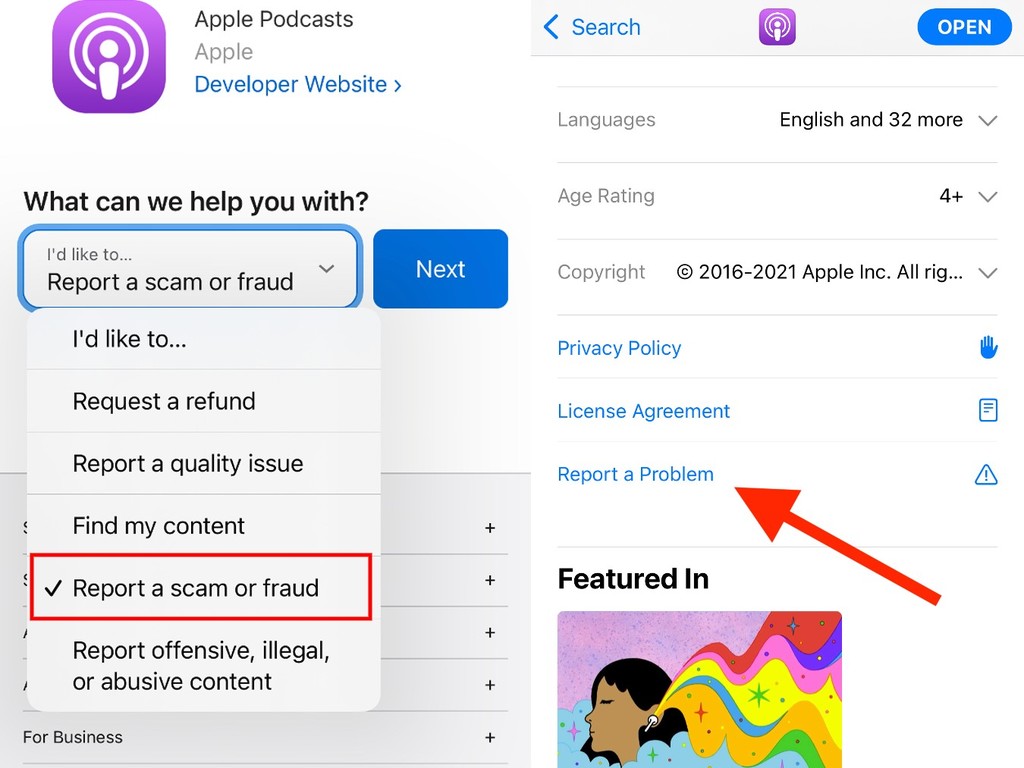Image resolution: width=1024 pixels, height=768 pixels.
Task: Select Report offensive, illegal, or abusive content
Action: point(203,665)
